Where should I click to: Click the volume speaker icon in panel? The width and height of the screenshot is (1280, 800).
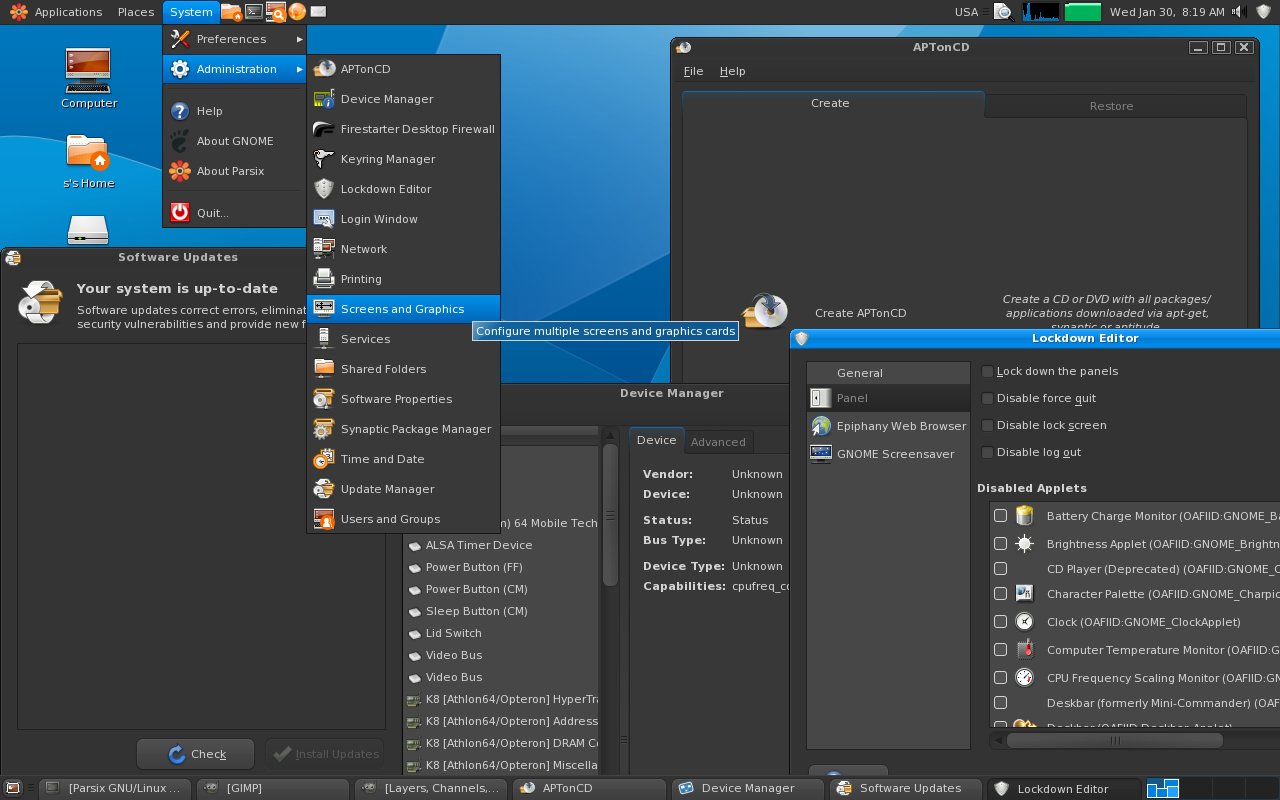1239,12
